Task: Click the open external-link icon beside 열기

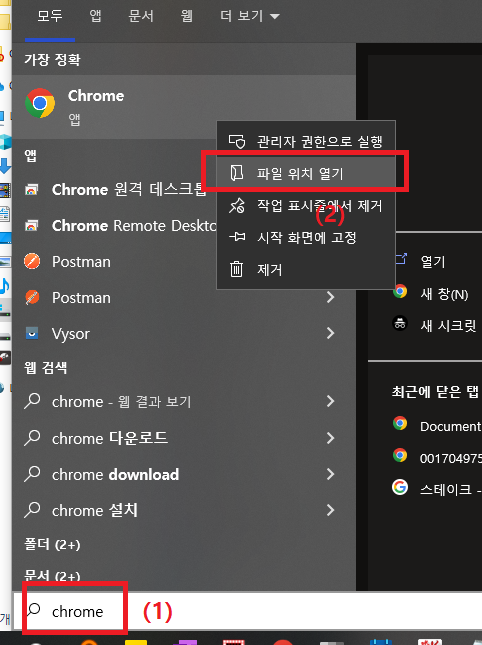Action: pos(401,259)
